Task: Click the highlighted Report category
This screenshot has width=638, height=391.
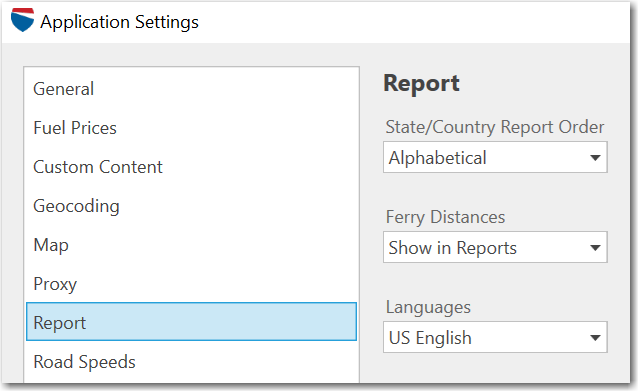Action: click(x=191, y=321)
